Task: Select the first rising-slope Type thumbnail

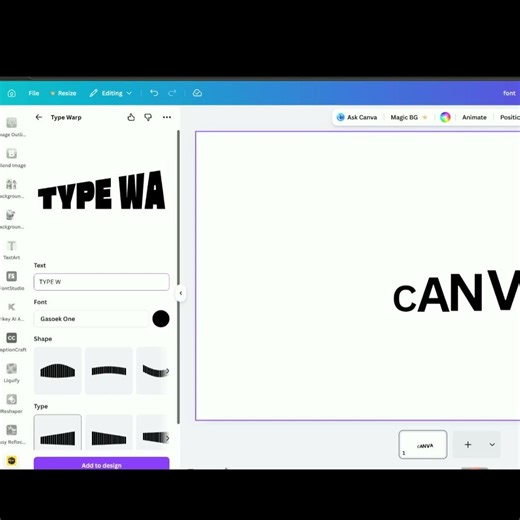Action: pyautogui.click(x=58, y=433)
